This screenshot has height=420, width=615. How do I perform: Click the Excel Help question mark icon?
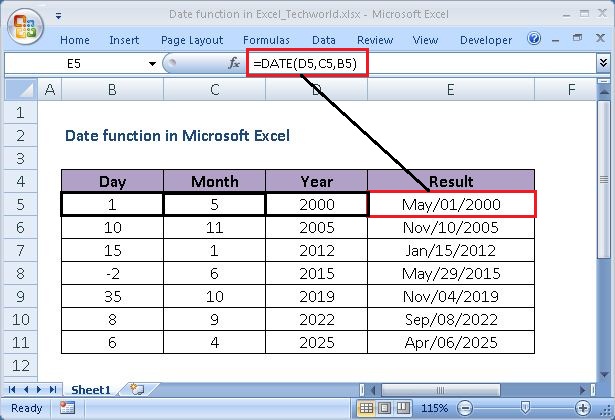534,38
